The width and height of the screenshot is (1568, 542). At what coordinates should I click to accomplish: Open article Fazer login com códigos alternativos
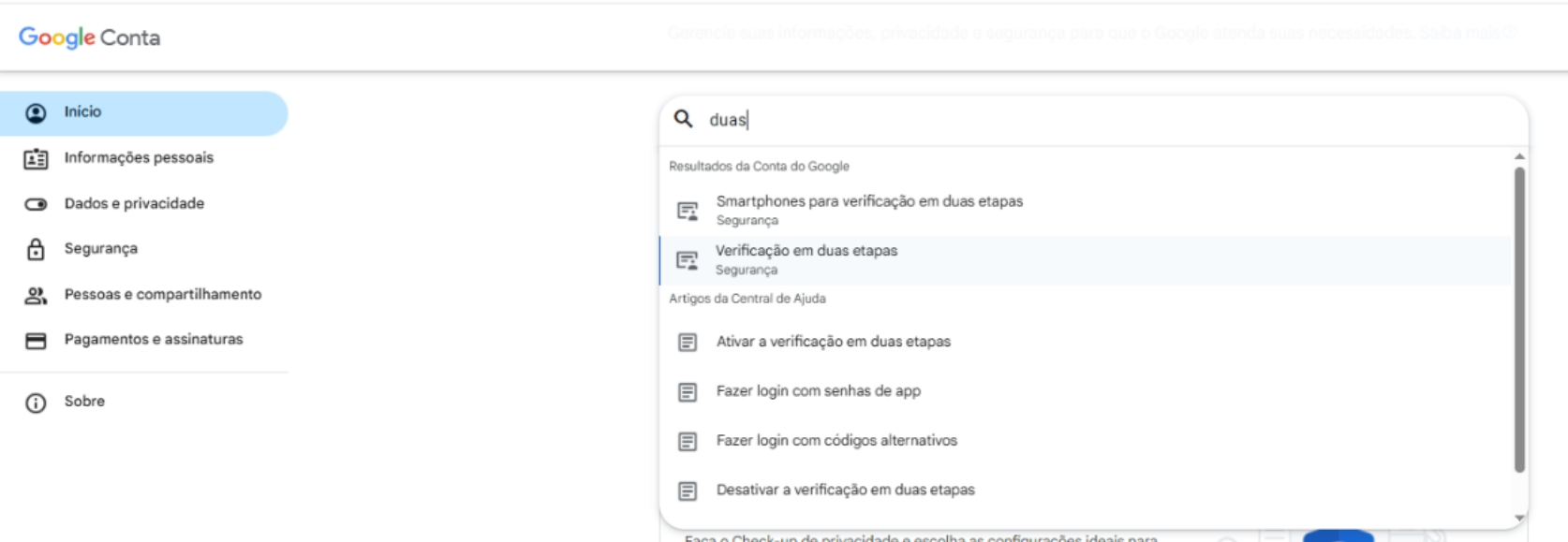click(x=1086, y=441)
